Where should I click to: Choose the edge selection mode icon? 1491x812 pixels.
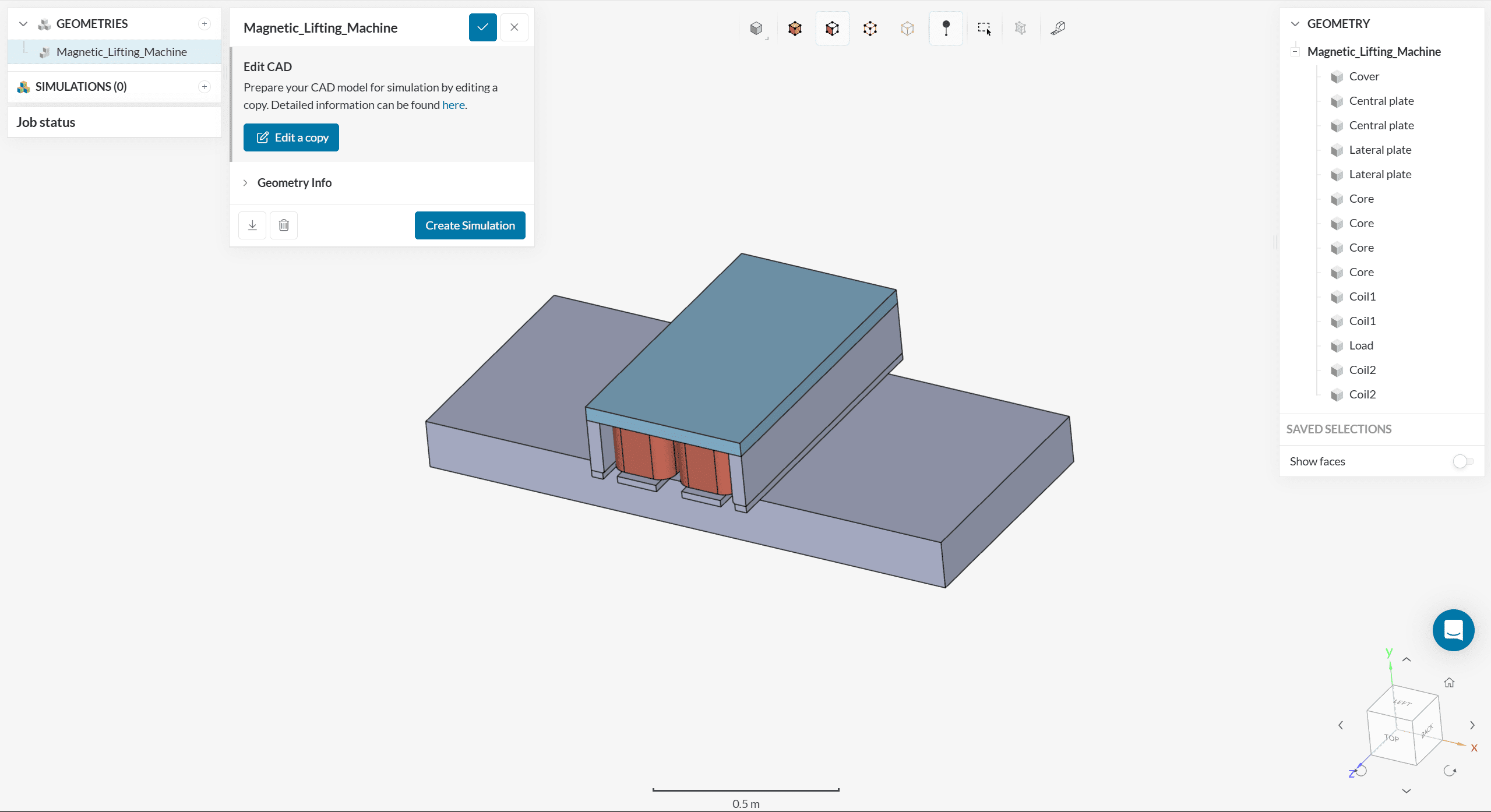coord(870,28)
